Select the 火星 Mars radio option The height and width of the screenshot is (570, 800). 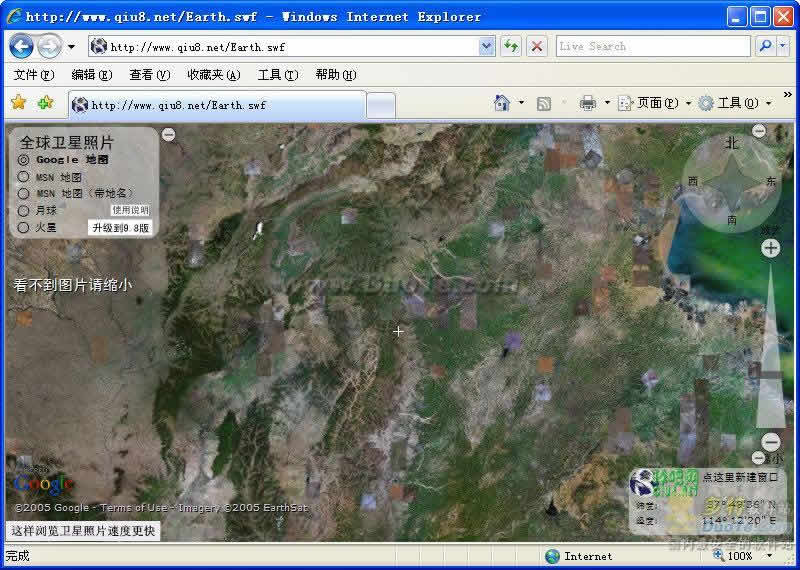[x=23, y=228]
